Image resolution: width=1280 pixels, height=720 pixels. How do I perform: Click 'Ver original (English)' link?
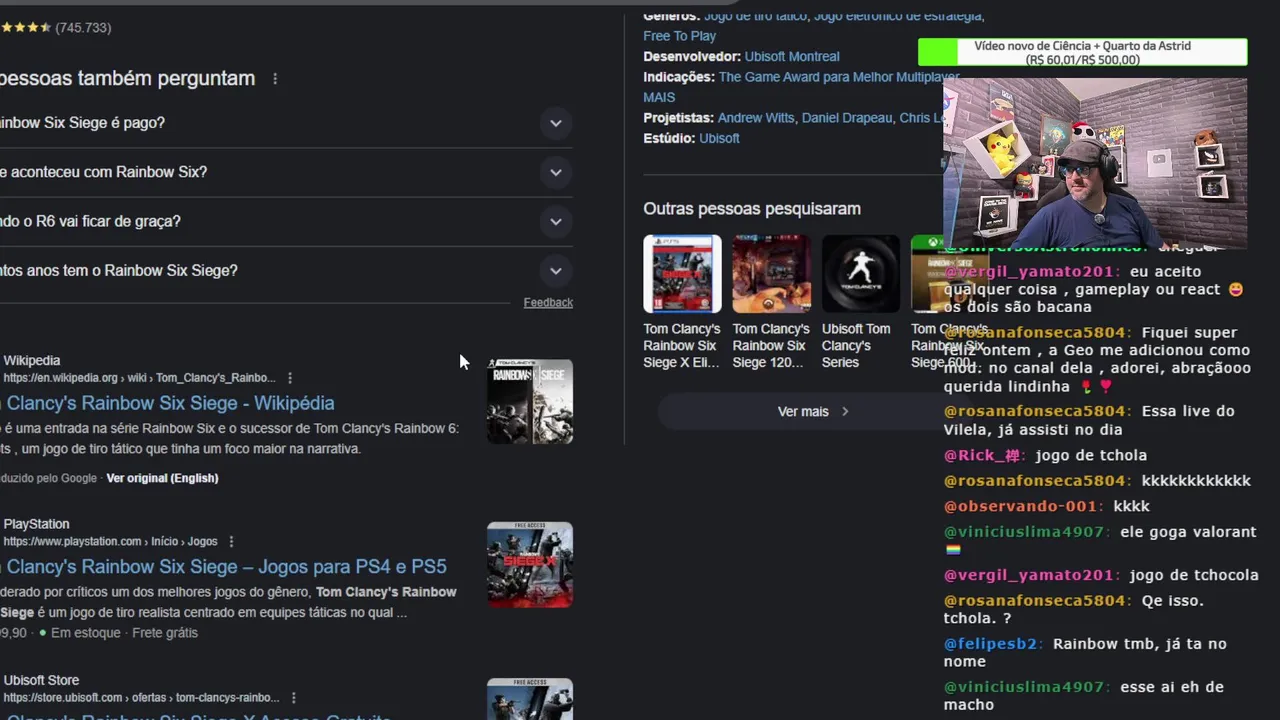tap(162, 478)
